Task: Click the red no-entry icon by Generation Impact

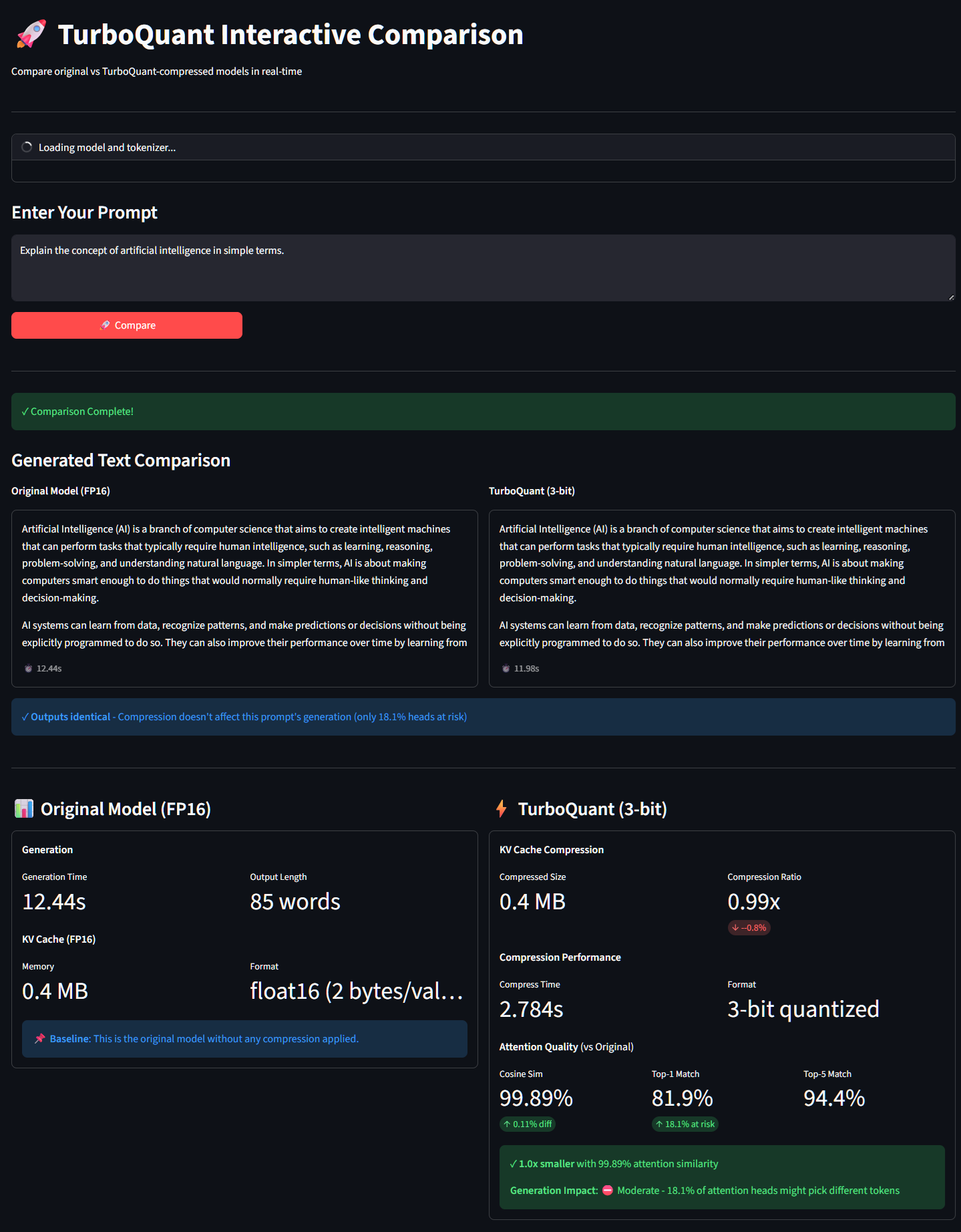Action: 608,1190
